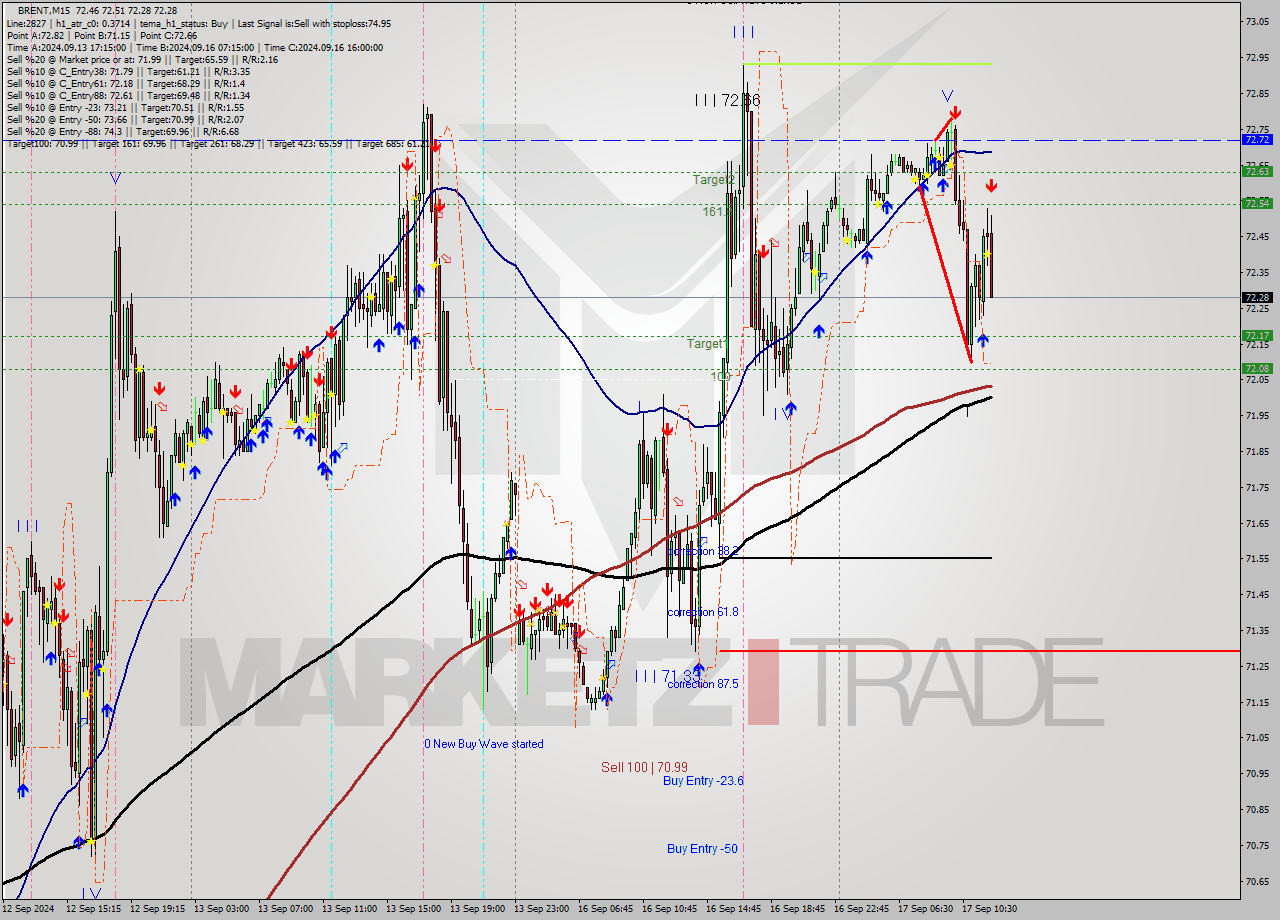The width and height of the screenshot is (1280, 920).
Task: Click the '13 Sep 11:00' time axis label
Action: (349, 909)
